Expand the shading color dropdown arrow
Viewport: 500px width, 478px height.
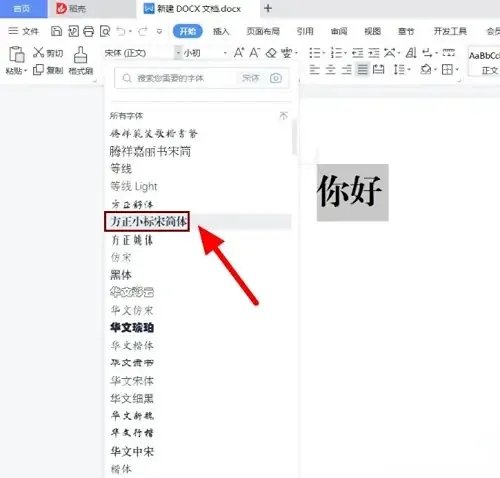pos(435,70)
